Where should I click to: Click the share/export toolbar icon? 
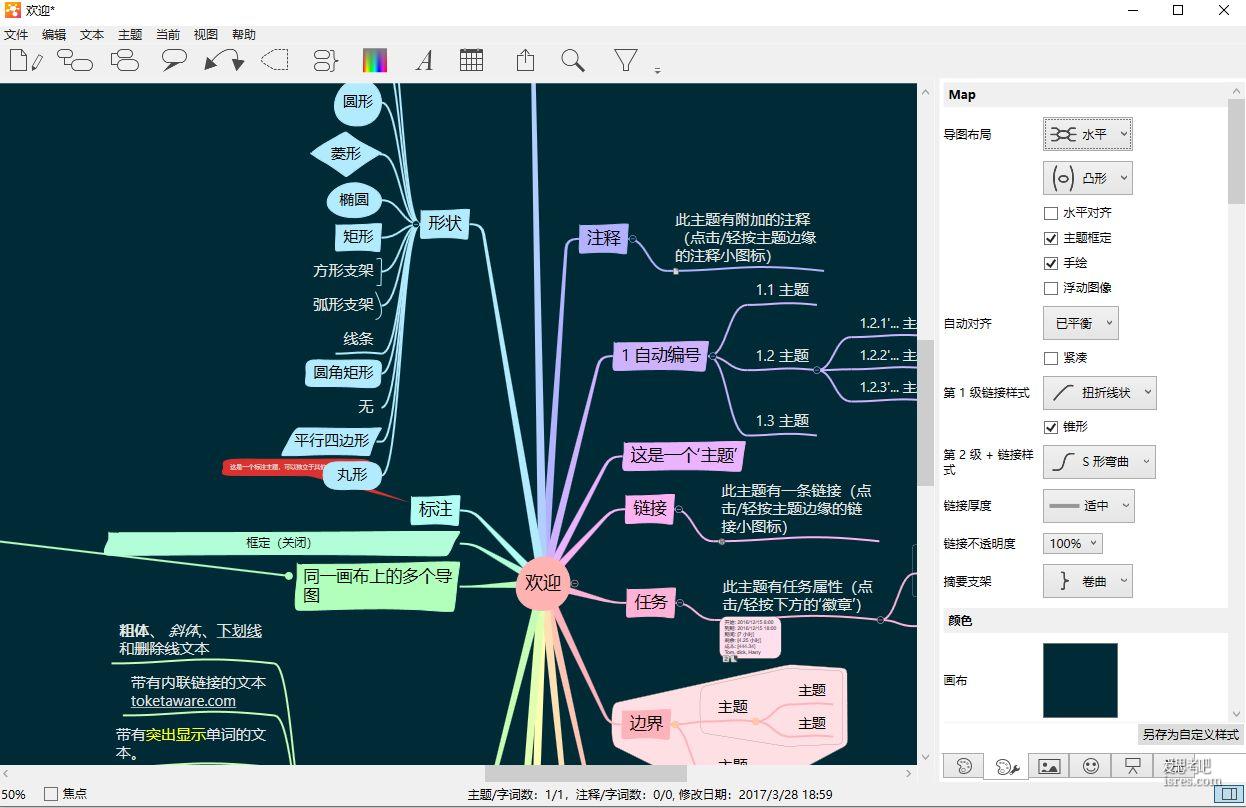point(525,61)
